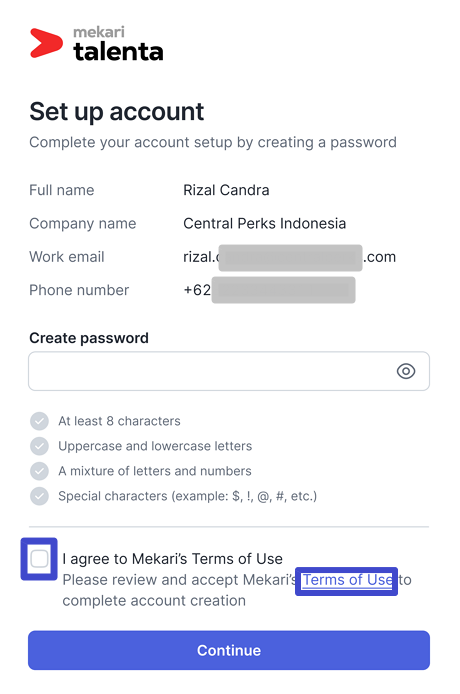Click check icon beside Special characters rule
This screenshot has height=694, width=460.
[x=39, y=496]
